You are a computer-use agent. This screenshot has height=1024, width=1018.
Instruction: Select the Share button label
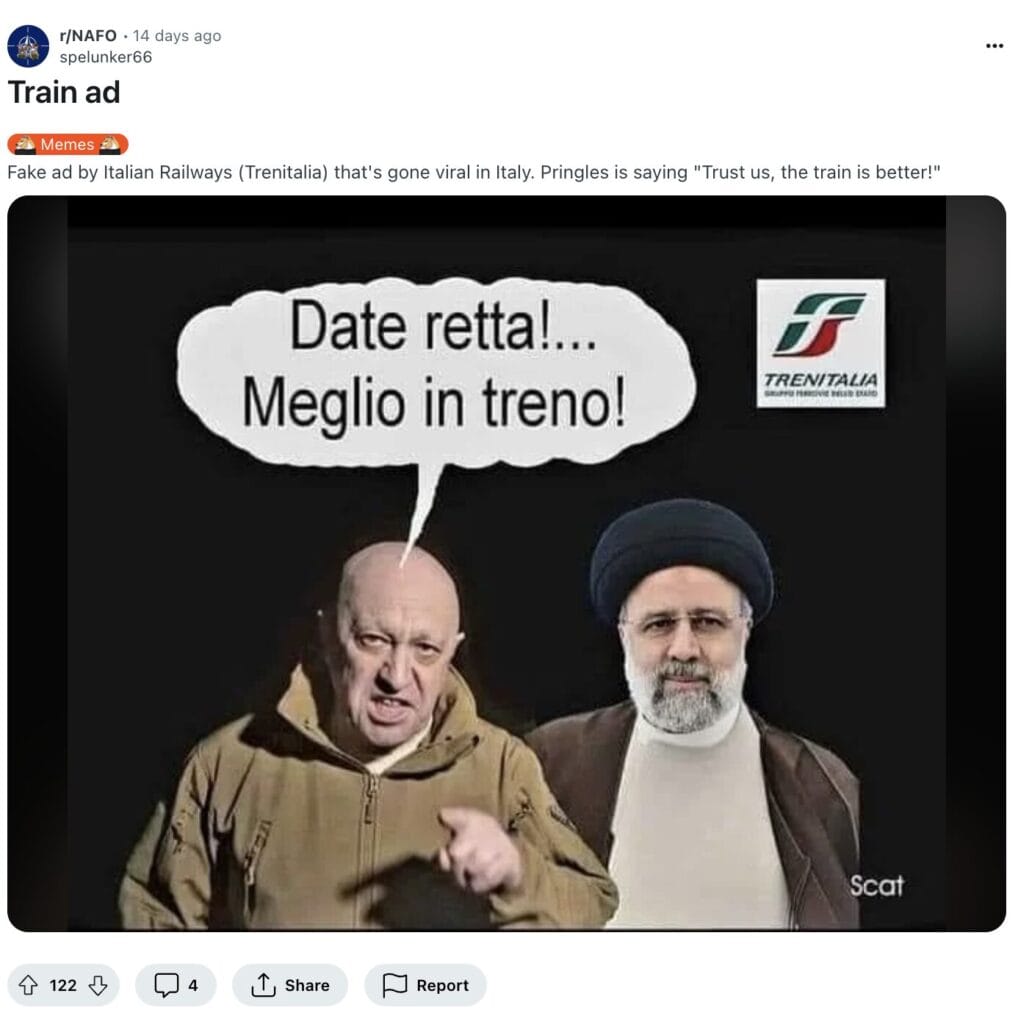(x=307, y=985)
